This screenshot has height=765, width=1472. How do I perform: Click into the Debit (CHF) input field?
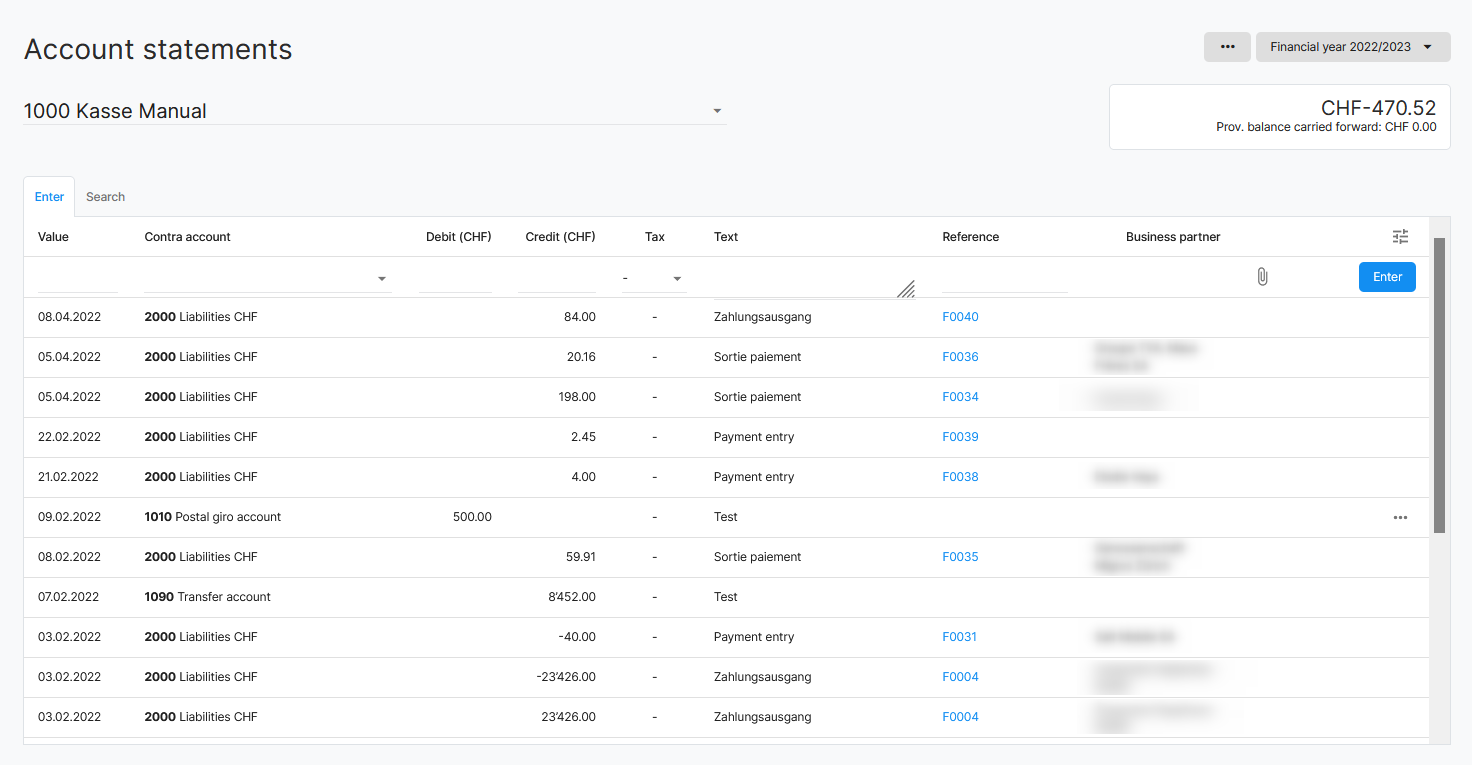455,279
